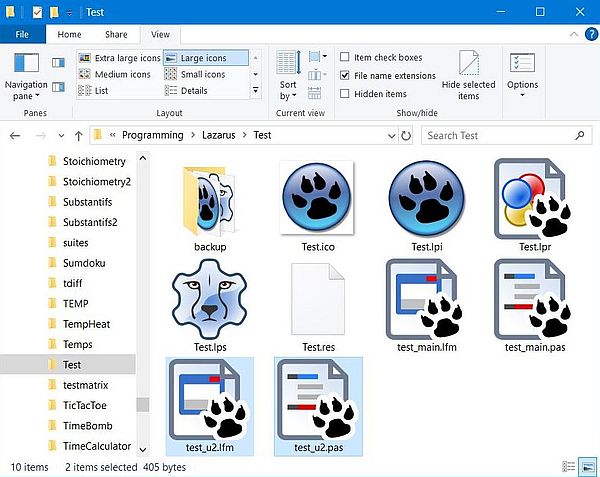
Task: Refresh the current folder view
Action: click(406, 136)
